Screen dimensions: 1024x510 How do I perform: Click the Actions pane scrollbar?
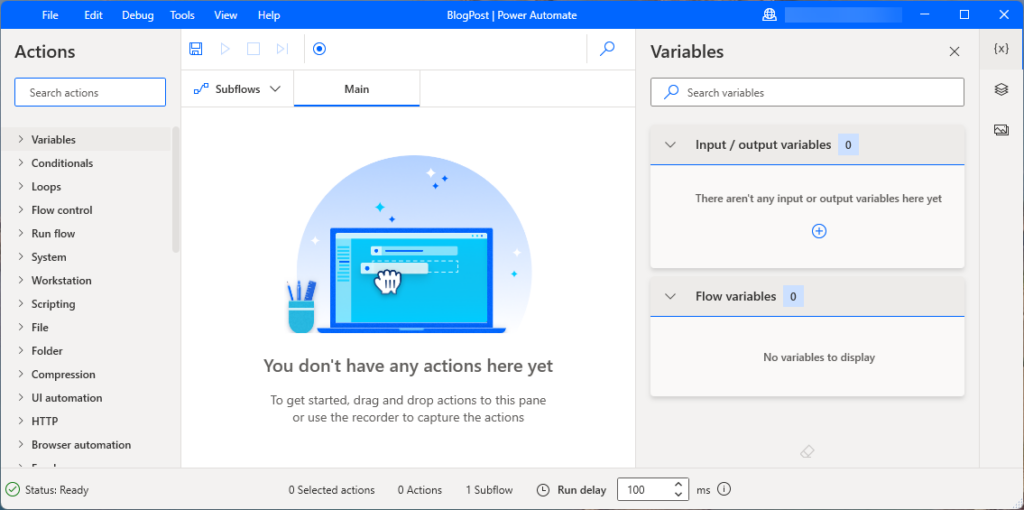[176, 189]
